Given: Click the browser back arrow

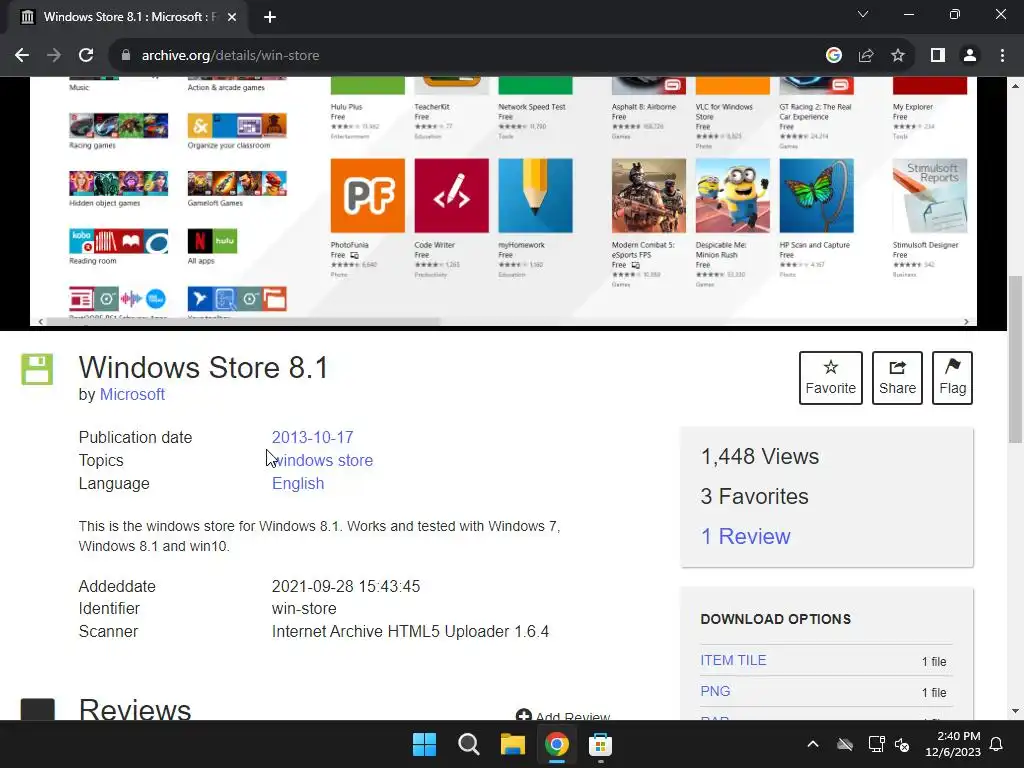Looking at the screenshot, I should (x=22, y=56).
